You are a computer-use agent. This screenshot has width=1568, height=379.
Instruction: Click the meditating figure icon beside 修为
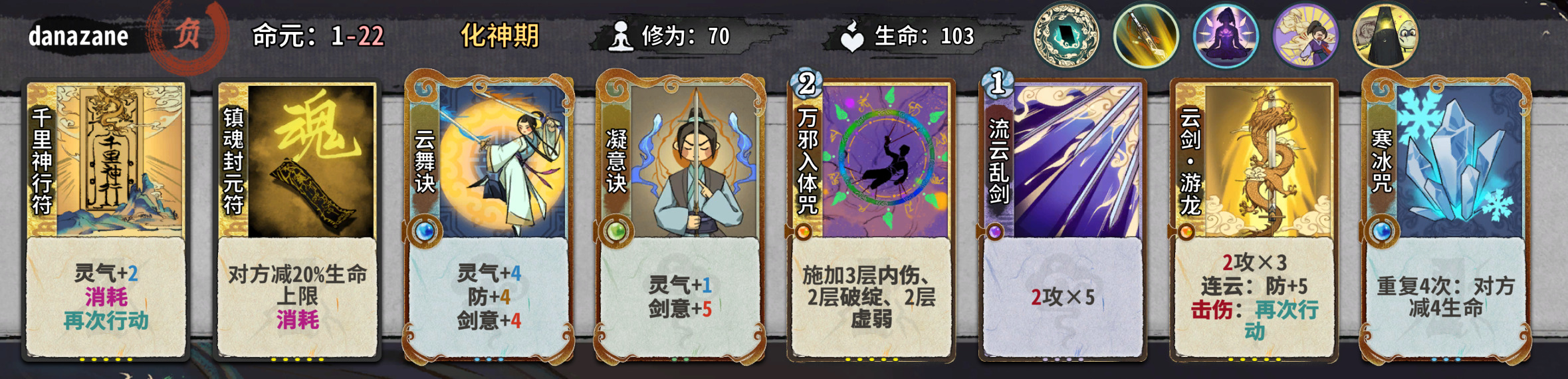coord(621,36)
